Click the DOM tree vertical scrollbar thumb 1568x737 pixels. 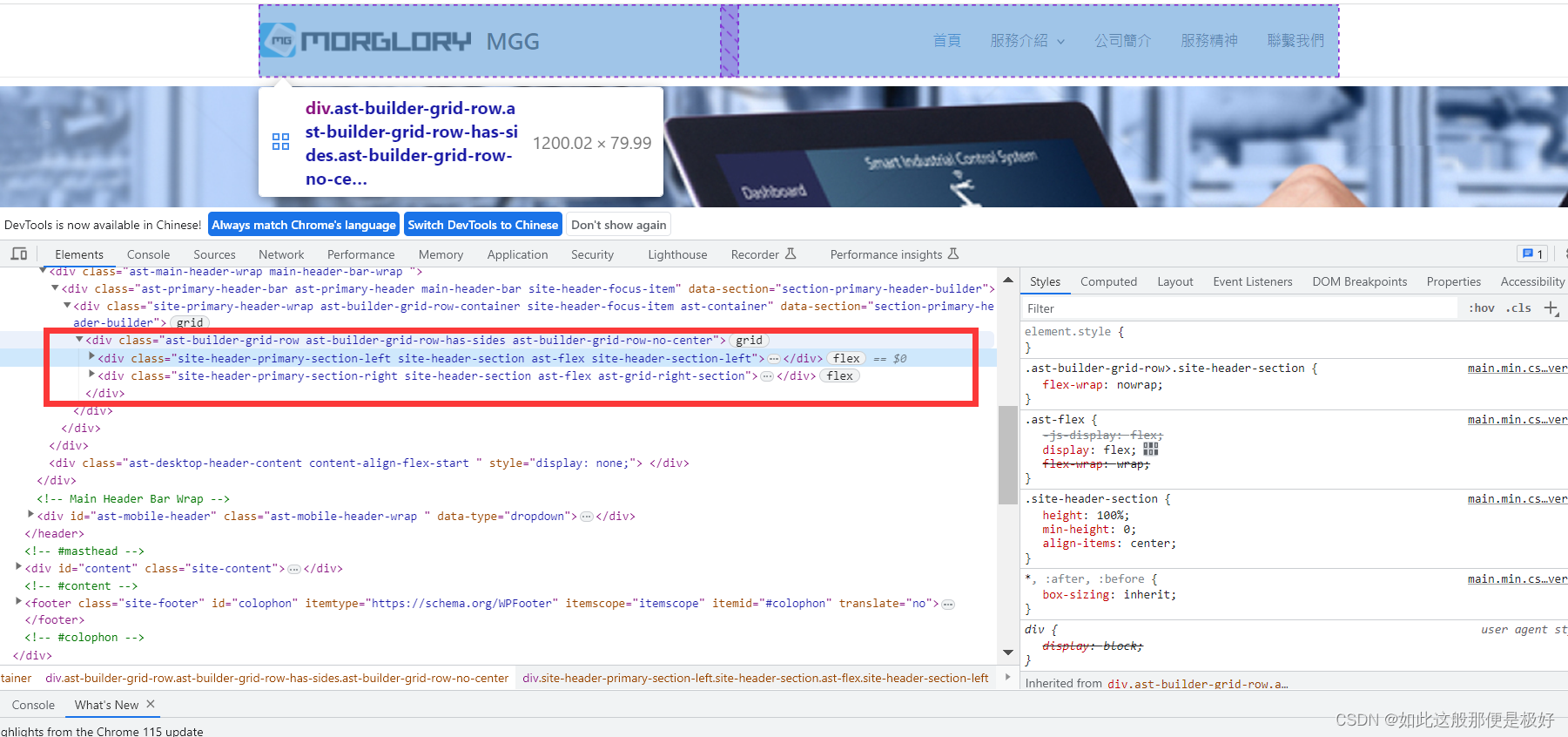click(x=1008, y=455)
